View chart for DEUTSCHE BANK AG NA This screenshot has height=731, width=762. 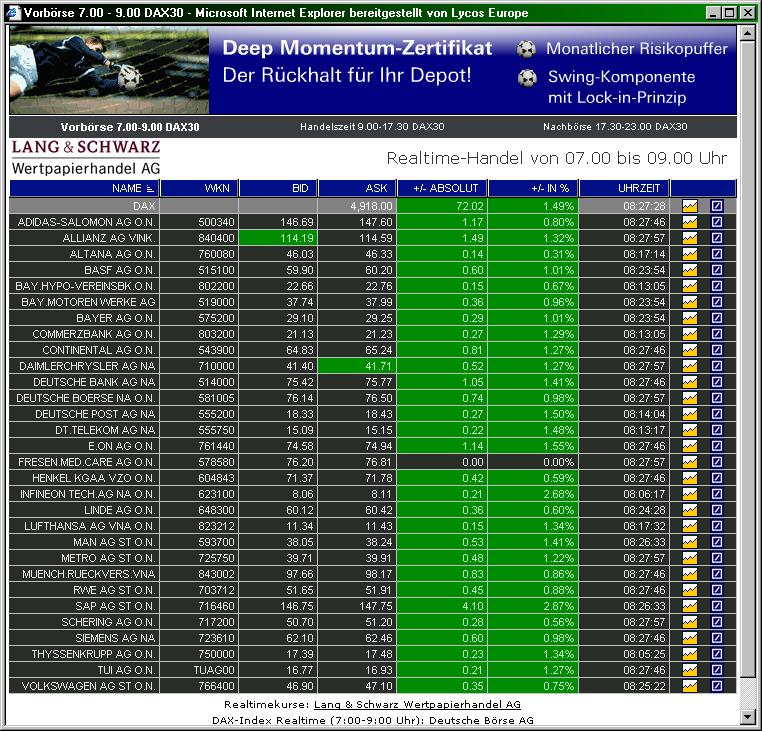pyautogui.click(x=690, y=382)
